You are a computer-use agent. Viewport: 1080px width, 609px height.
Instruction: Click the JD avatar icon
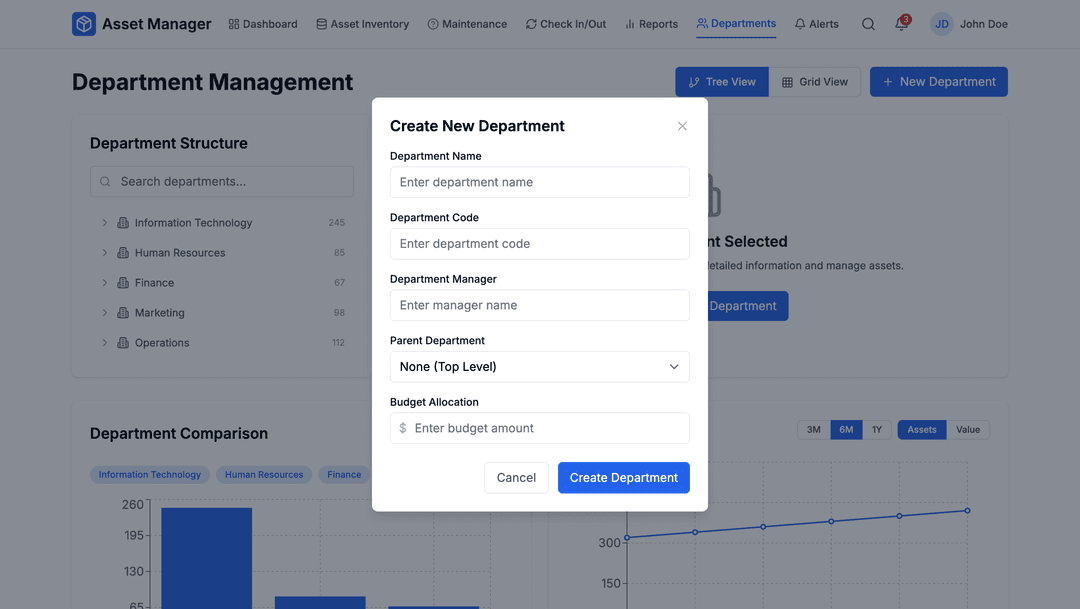940,23
